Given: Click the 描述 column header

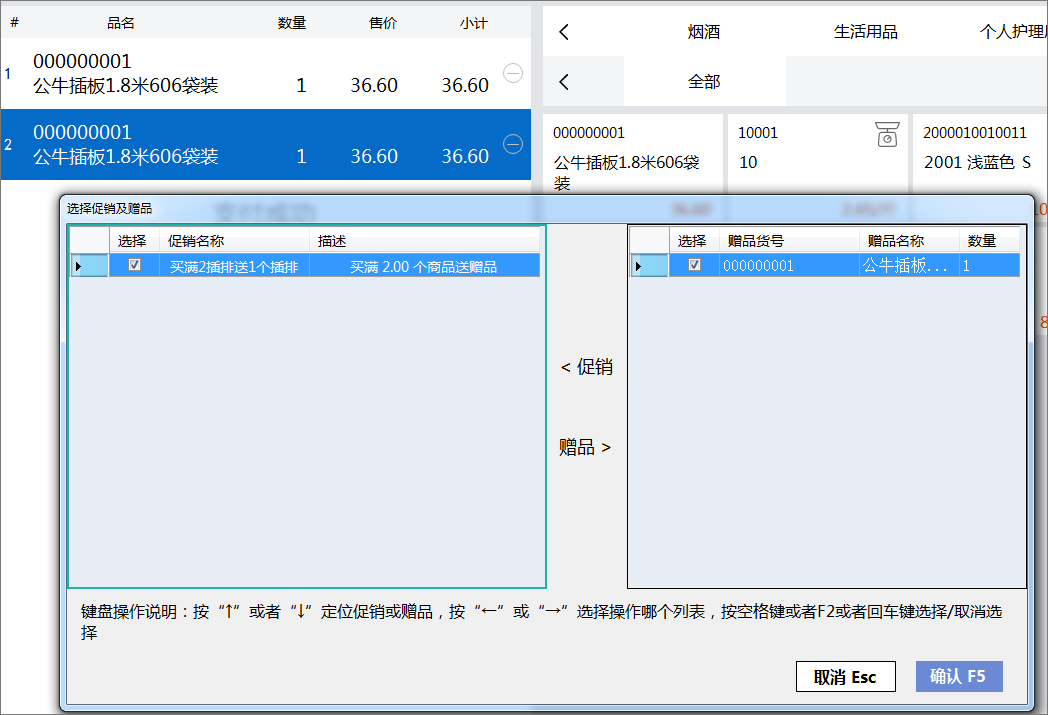Looking at the screenshot, I should 424,241.
